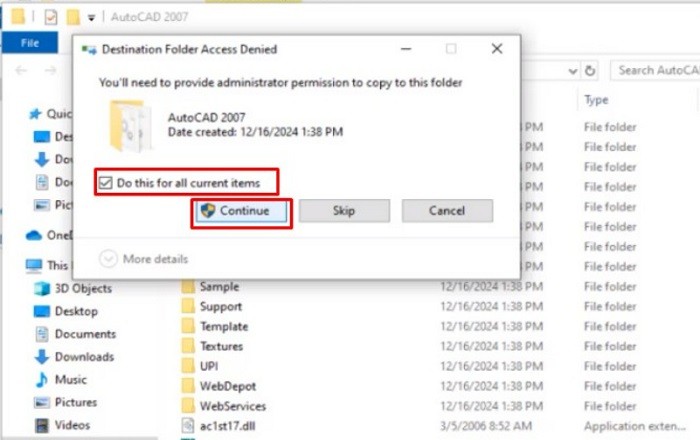The image size is (700, 440).
Task: Click the Textures folder icon
Action: pos(188,346)
